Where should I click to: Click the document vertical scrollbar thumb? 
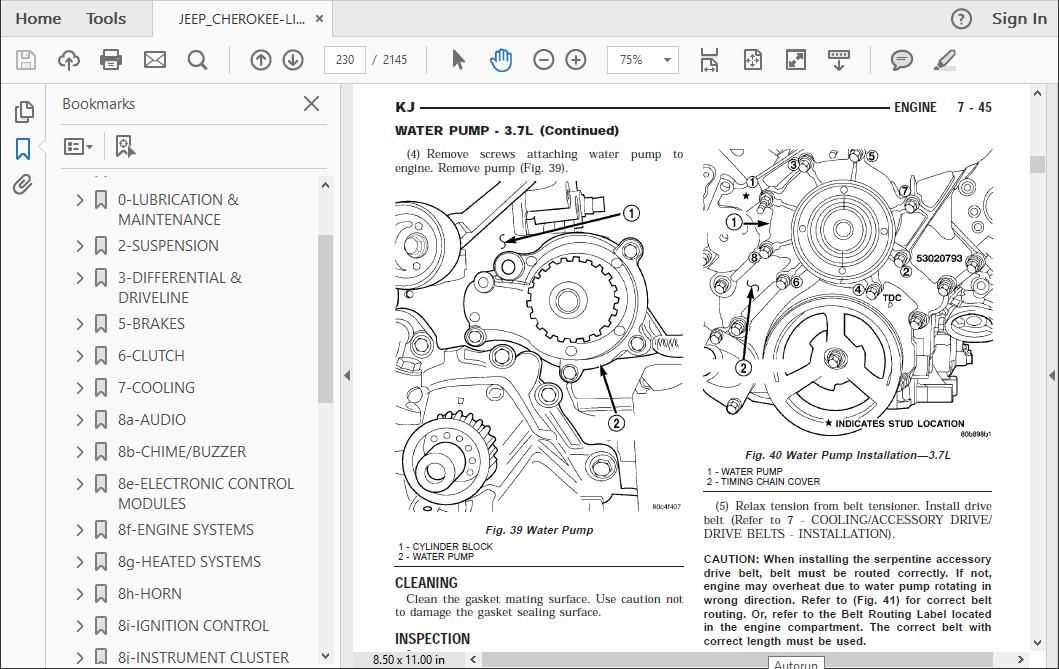pyautogui.click(x=1037, y=164)
